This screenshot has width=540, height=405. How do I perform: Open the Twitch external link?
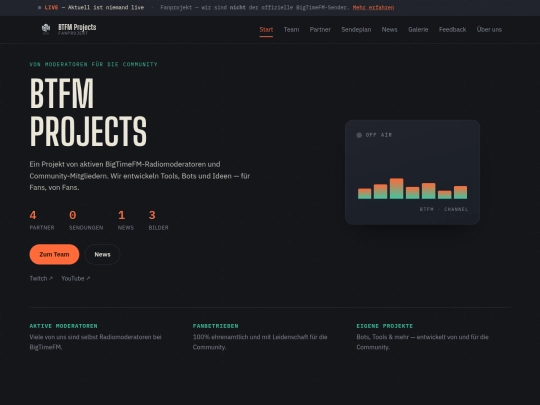point(41,278)
